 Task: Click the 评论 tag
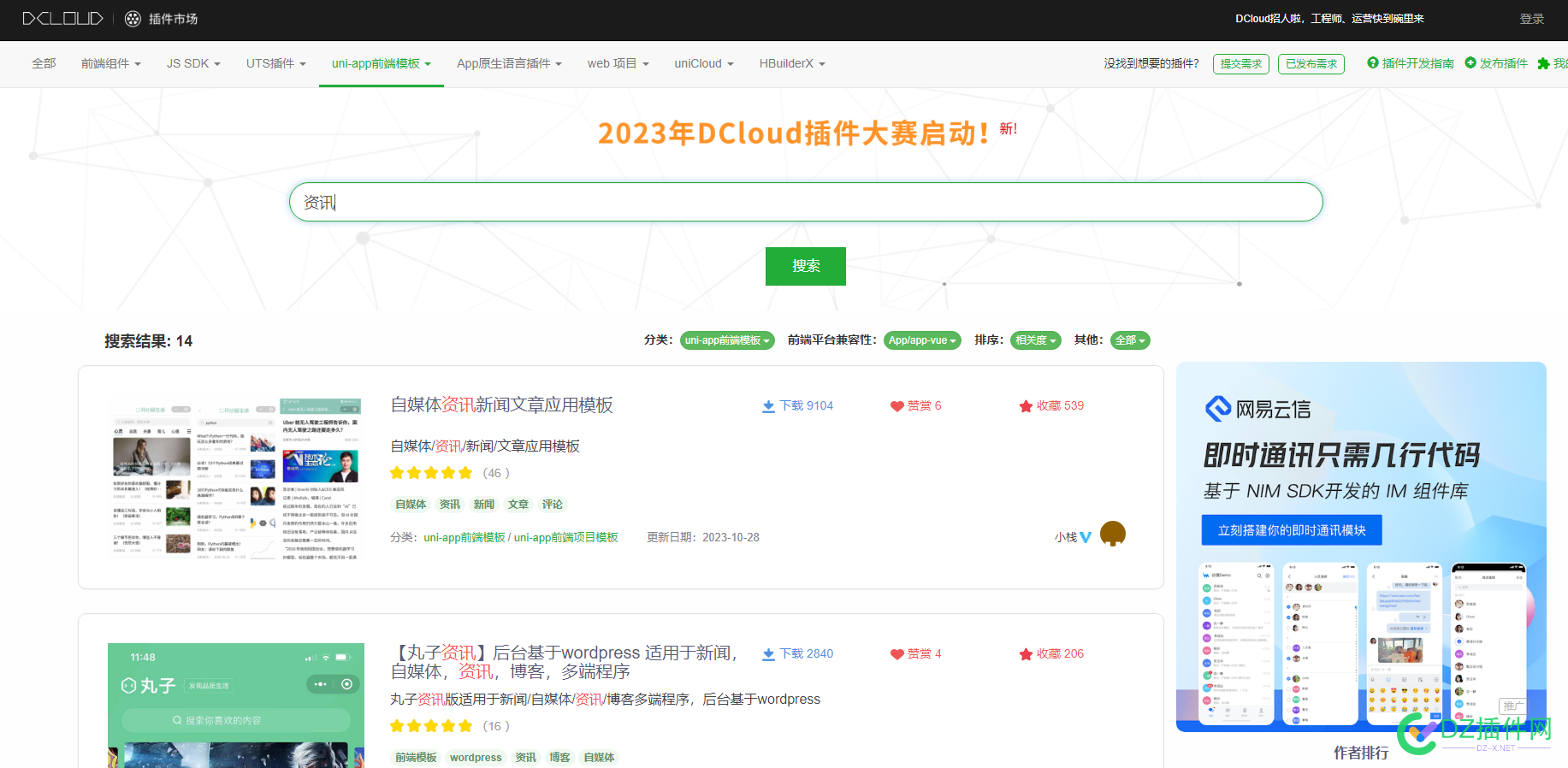point(553,505)
